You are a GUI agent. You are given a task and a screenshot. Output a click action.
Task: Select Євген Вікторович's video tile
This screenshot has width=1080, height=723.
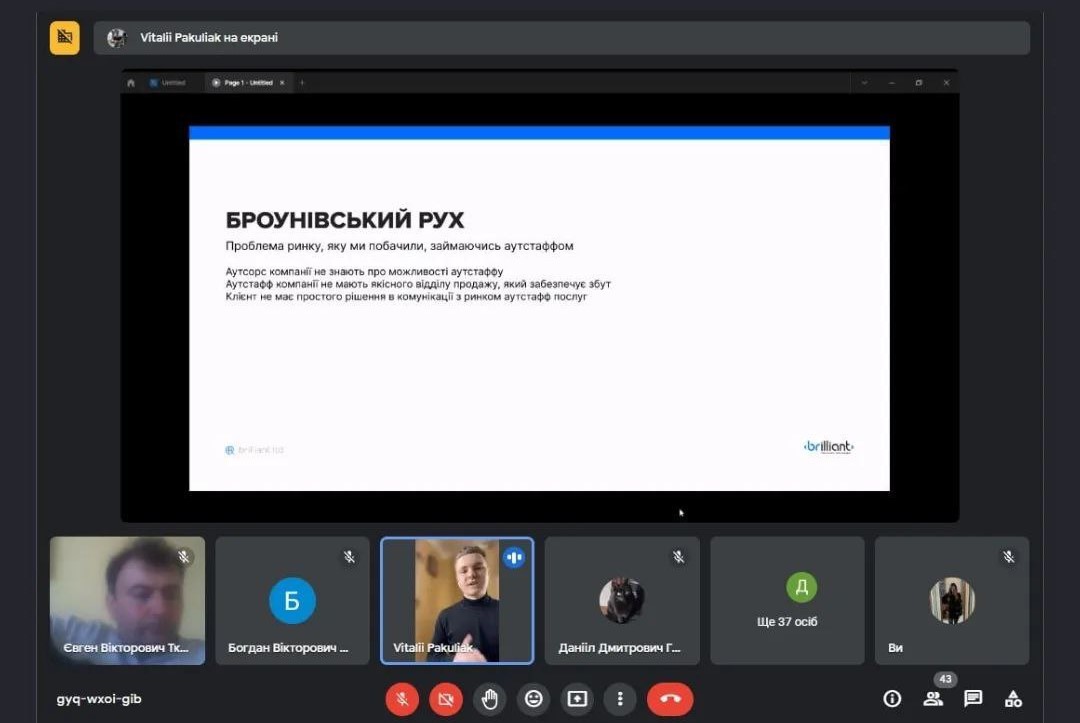(127, 600)
